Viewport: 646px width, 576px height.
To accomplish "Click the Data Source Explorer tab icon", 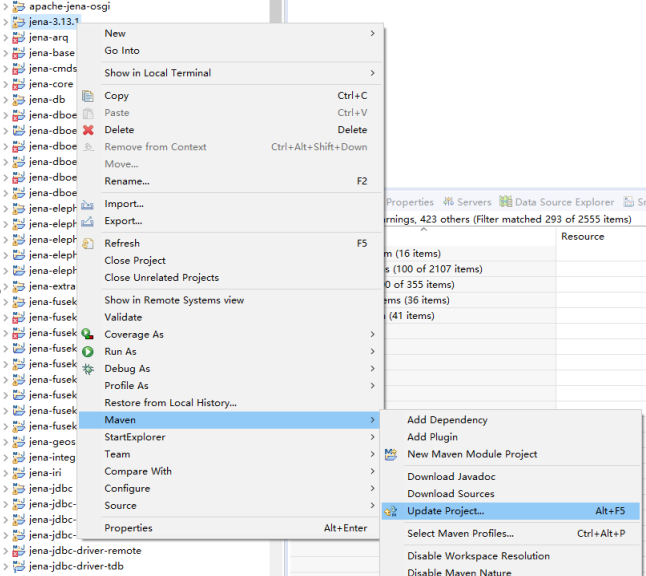I will point(506,202).
